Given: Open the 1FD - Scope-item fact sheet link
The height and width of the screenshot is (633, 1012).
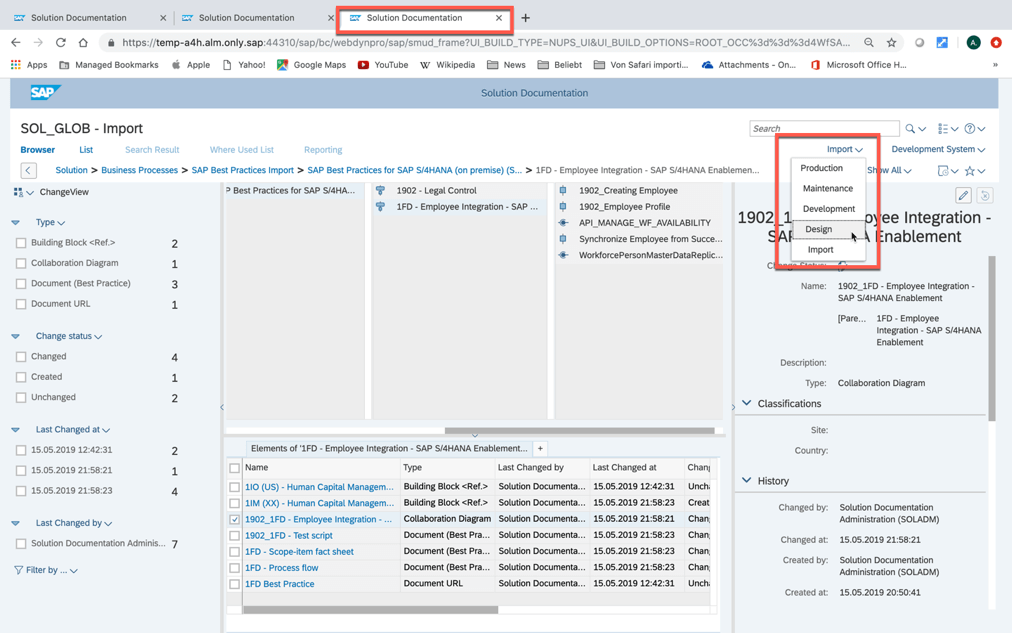Looking at the screenshot, I should [299, 552].
